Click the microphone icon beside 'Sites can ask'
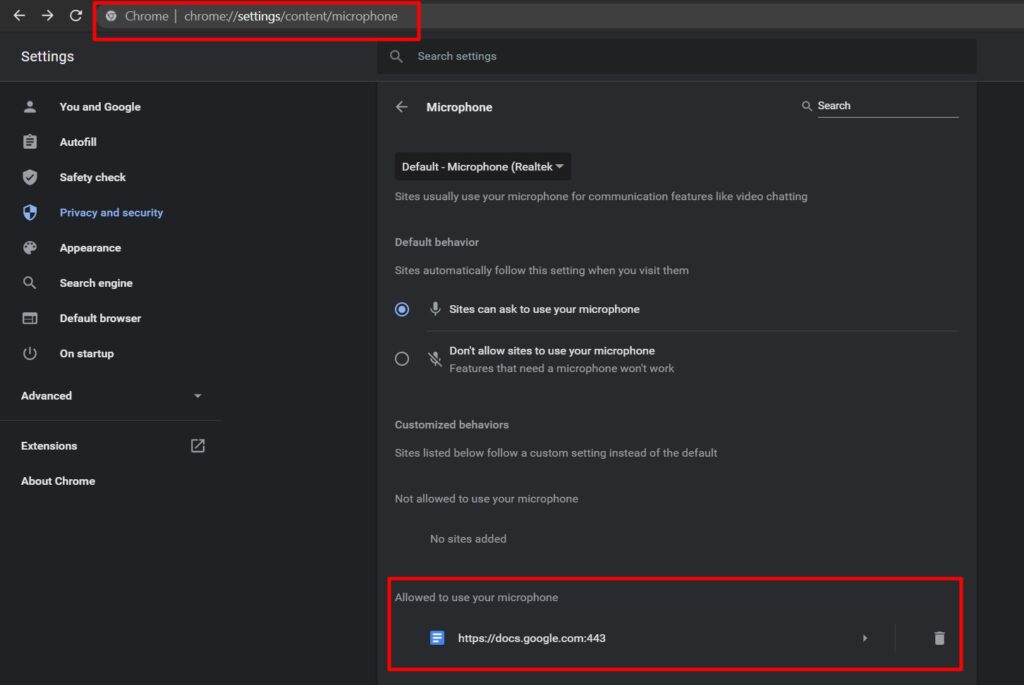The image size is (1024, 685). pyautogui.click(x=434, y=309)
